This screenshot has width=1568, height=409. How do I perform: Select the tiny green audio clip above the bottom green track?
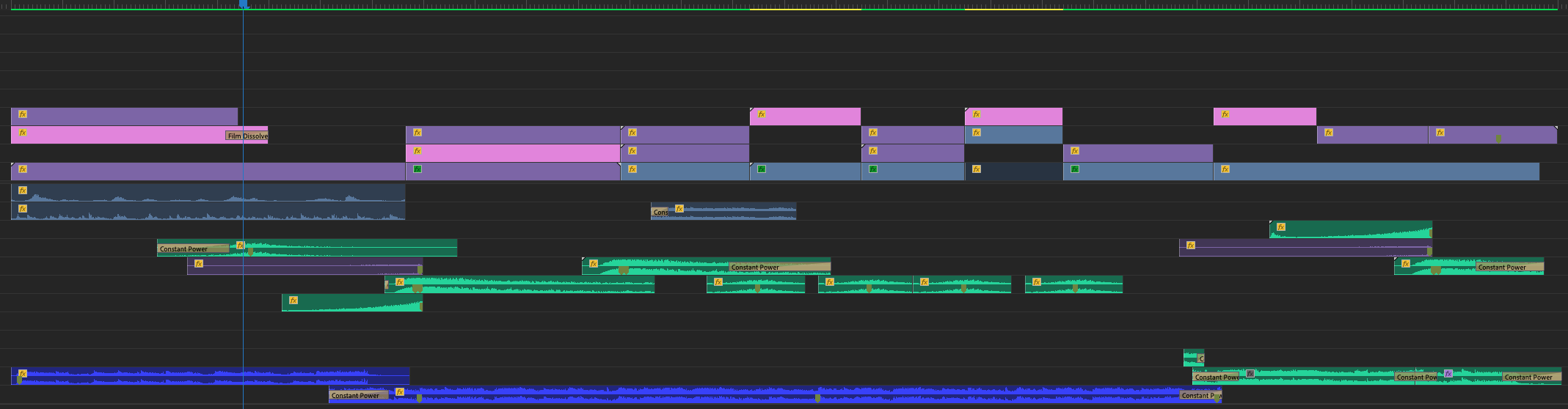point(1189,356)
